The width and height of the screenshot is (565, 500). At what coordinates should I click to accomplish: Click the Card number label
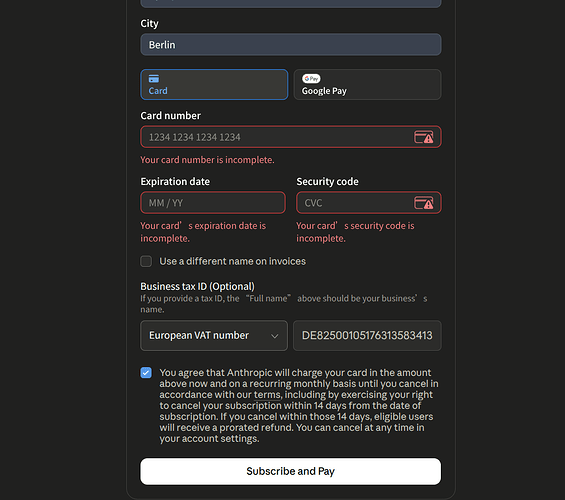(170, 116)
